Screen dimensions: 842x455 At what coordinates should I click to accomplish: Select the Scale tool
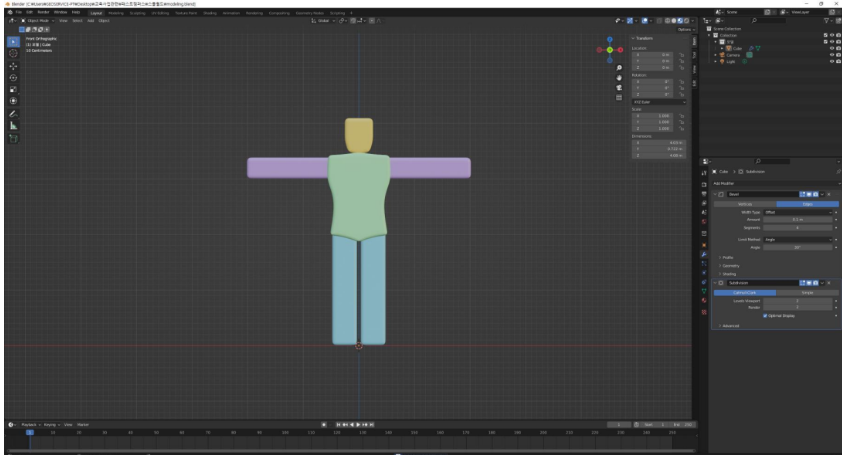tap(13, 89)
